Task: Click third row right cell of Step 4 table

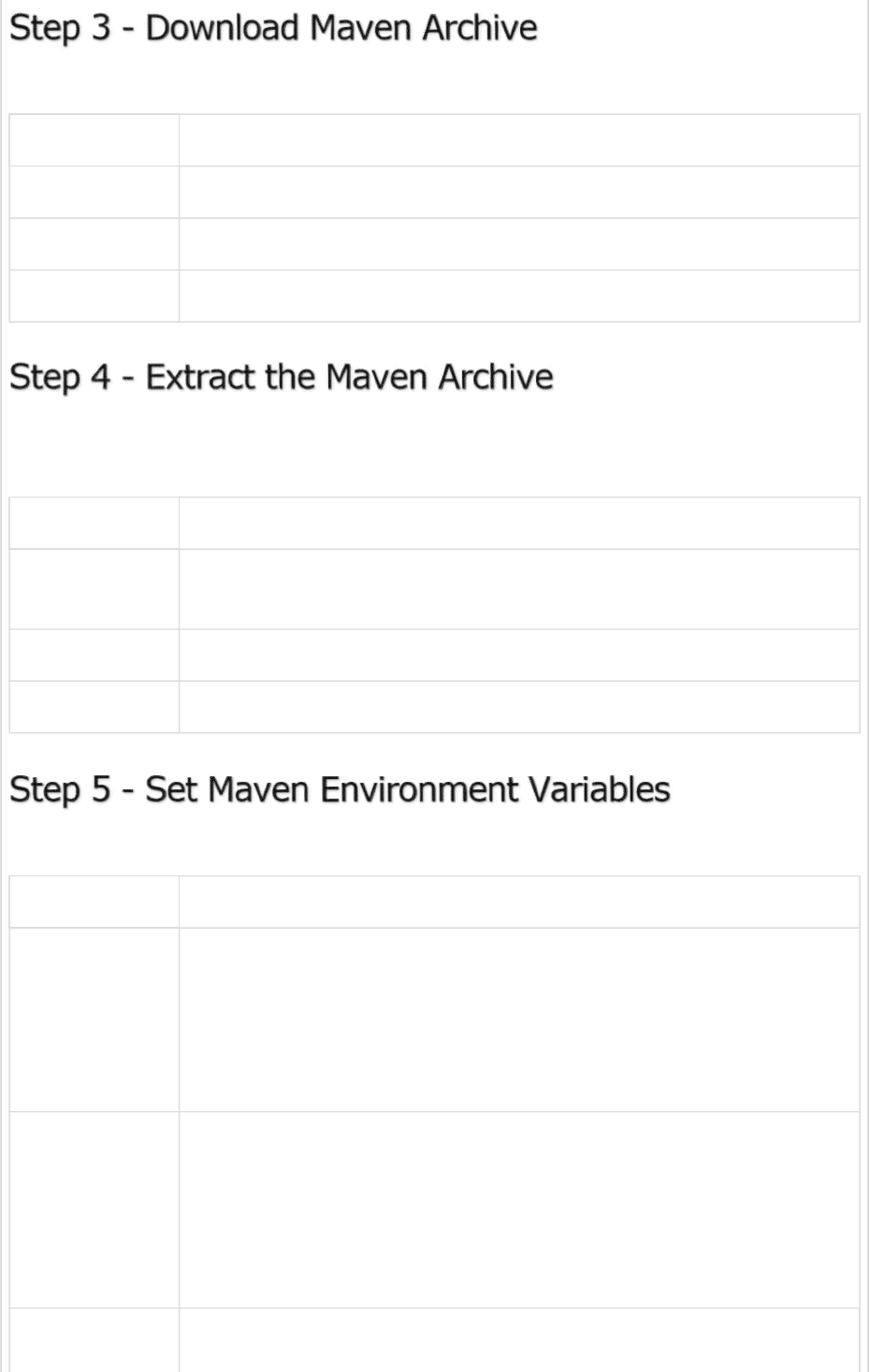Action: tap(519, 655)
